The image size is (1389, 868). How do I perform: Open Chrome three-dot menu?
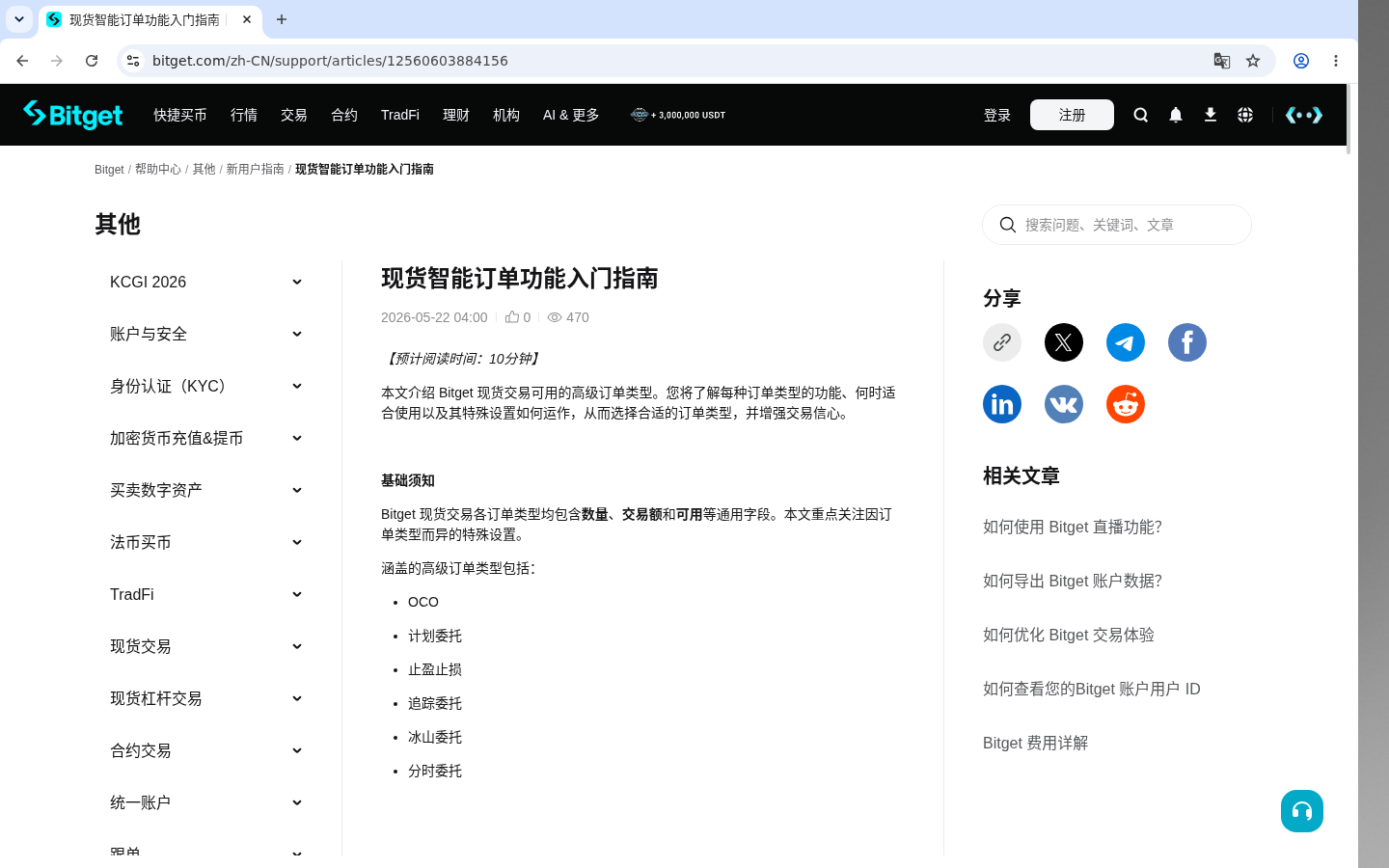point(1336,61)
